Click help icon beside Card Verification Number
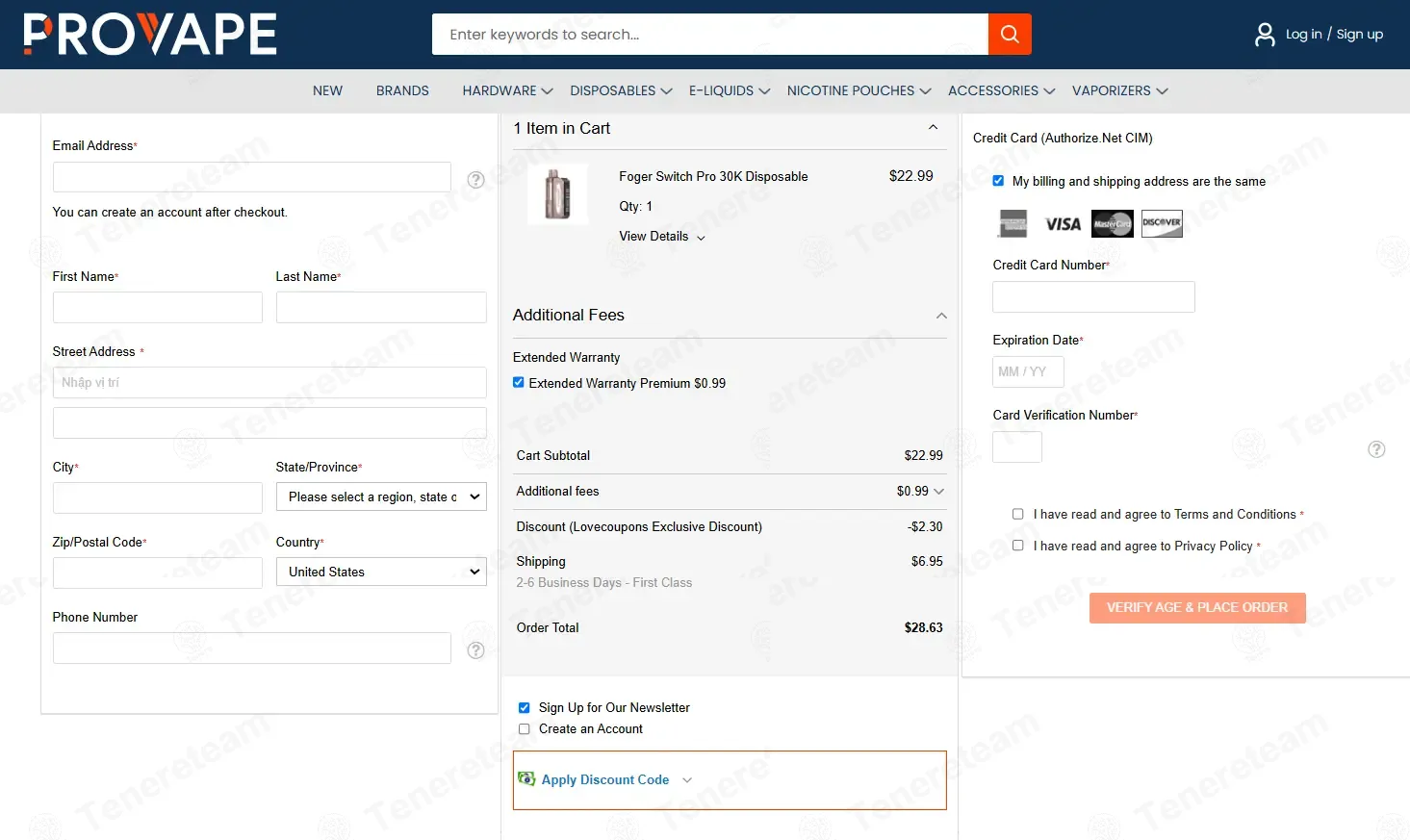The height and width of the screenshot is (840, 1410). (x=1377, y=449)
